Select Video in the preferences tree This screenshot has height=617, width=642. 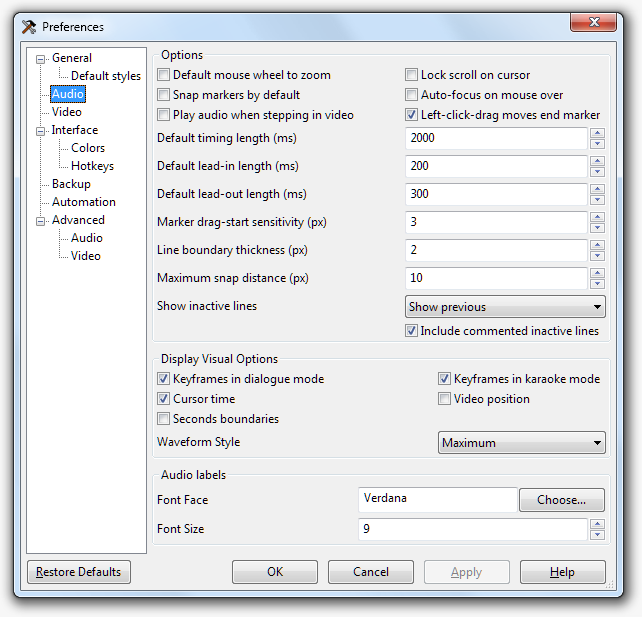67,112
